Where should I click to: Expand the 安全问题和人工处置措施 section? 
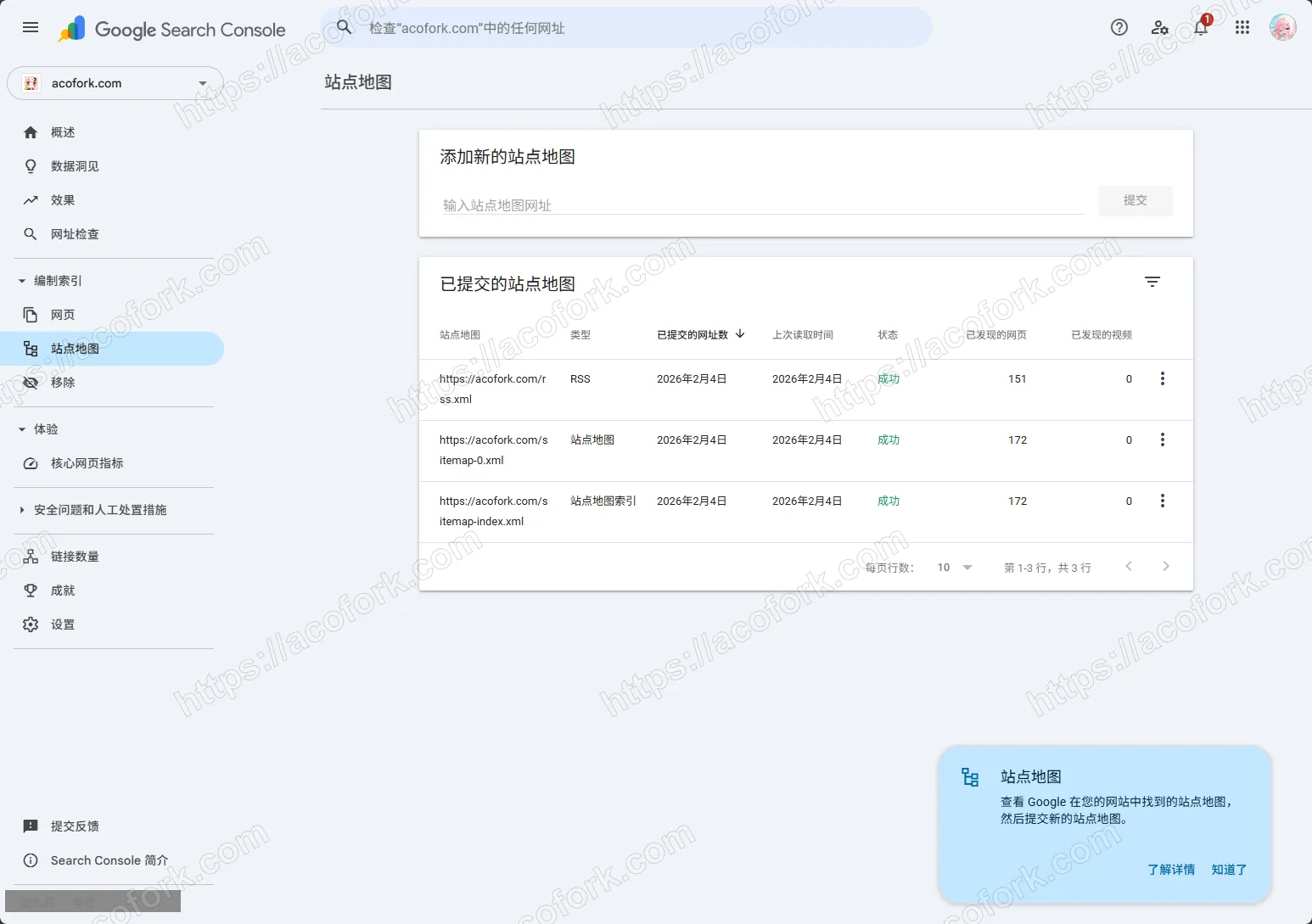pyautogui.click(x=22, y=510)
